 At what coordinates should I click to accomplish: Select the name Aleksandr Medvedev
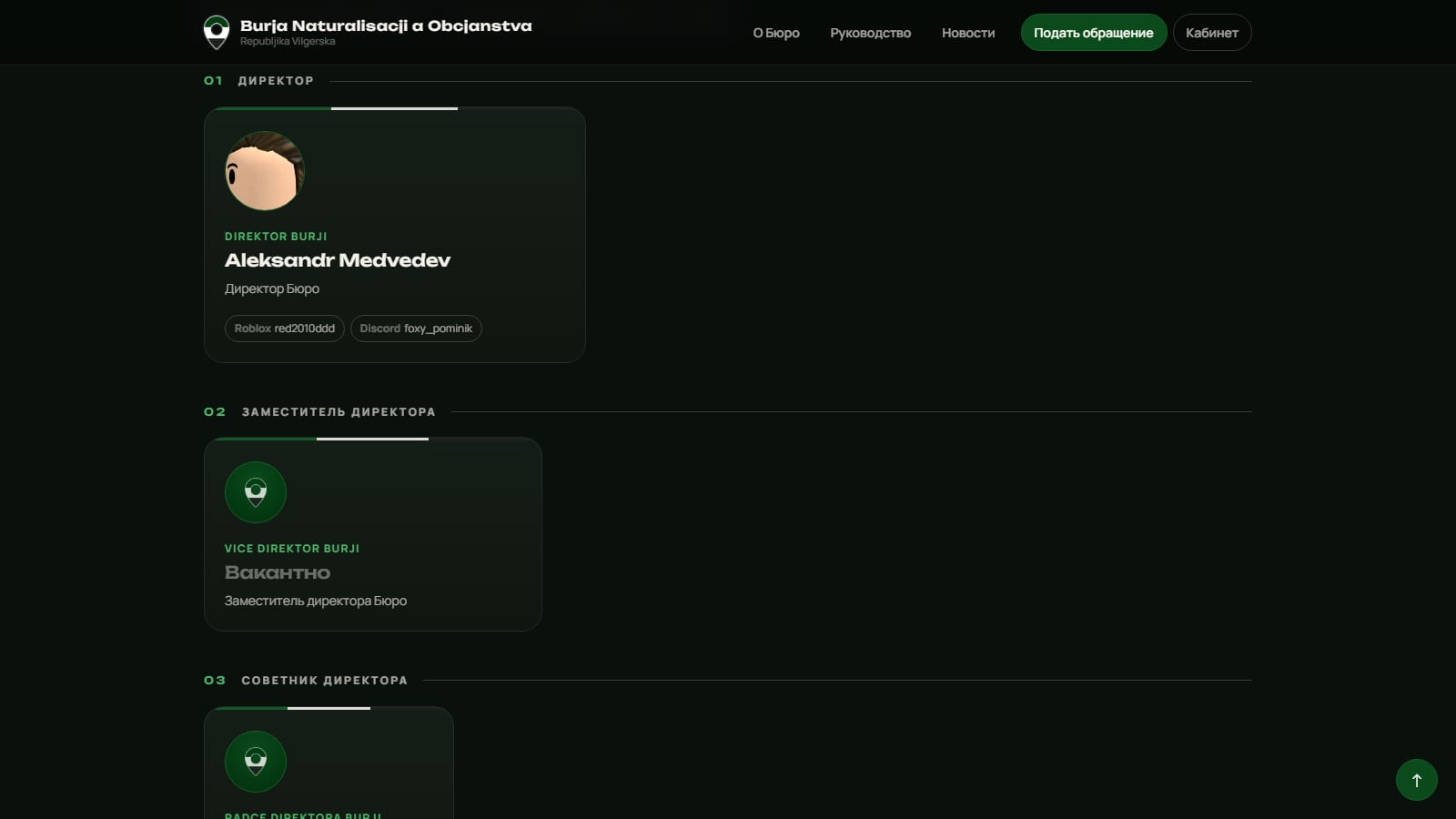click(338, 260)
